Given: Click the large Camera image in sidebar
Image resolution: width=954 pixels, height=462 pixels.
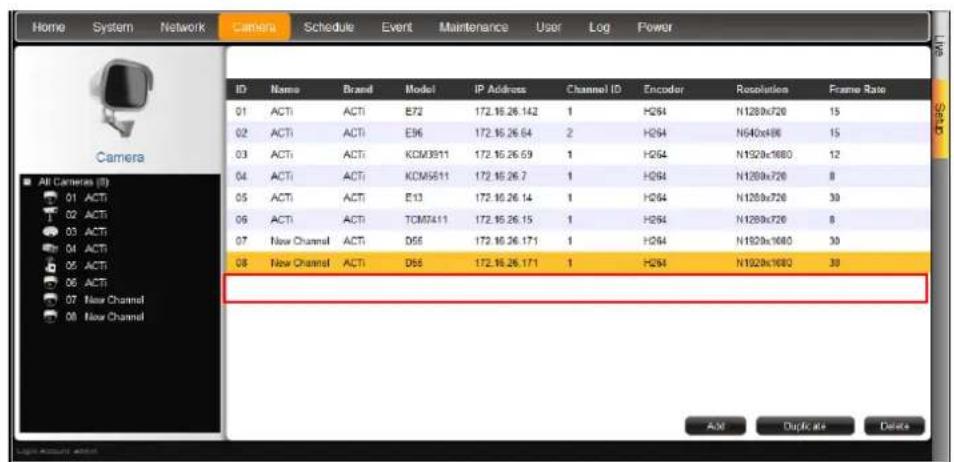Looking at the screenshot, I should 122,97.
